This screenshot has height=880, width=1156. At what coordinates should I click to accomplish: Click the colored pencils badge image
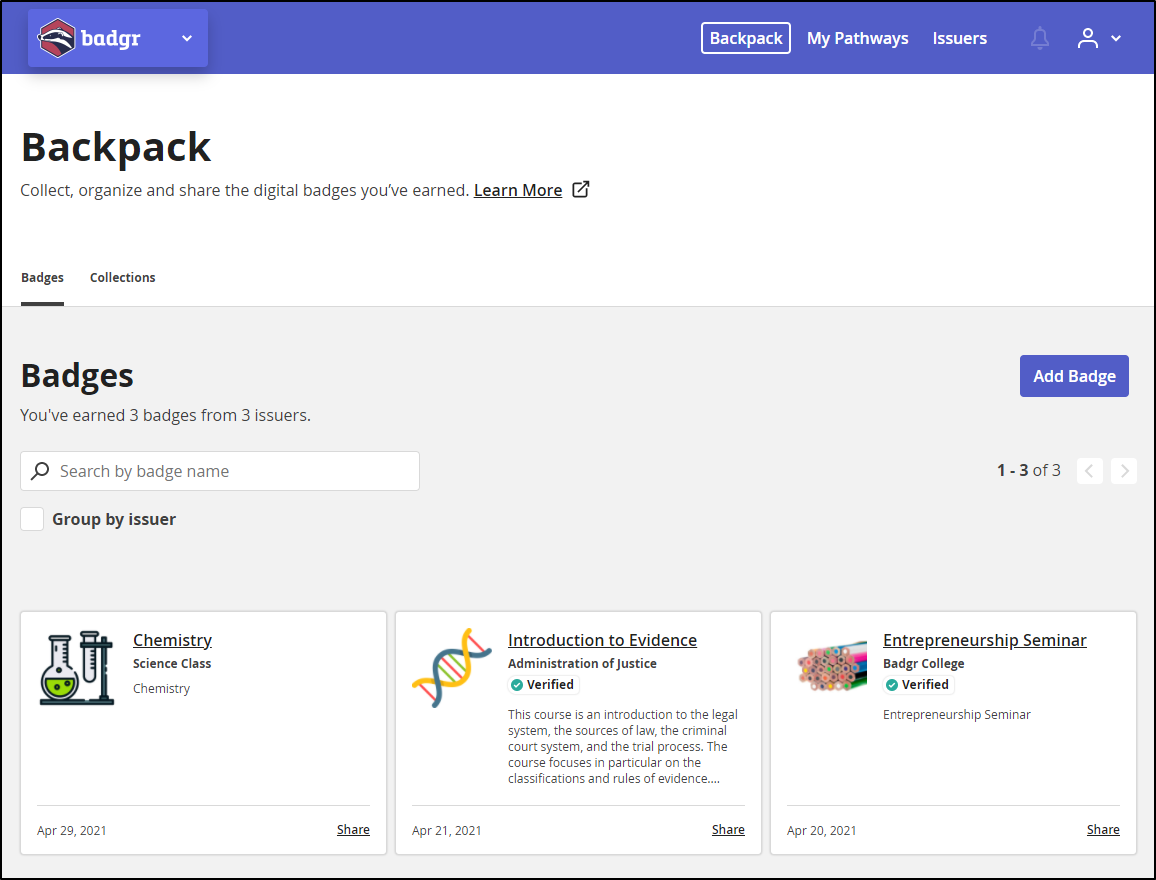pos(832,666)
